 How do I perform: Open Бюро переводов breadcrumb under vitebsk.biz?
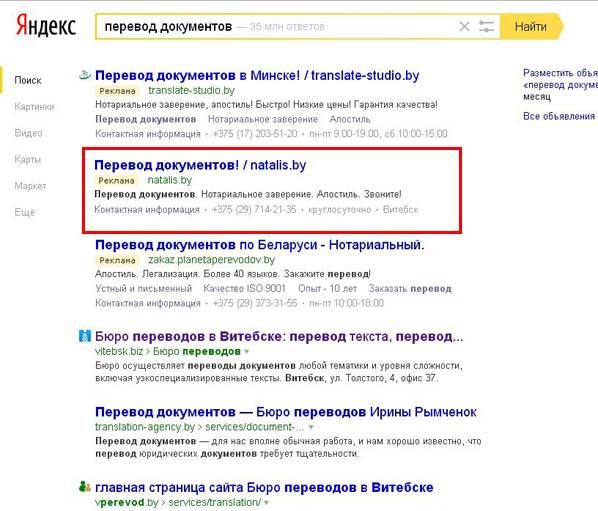click(197, 351)
